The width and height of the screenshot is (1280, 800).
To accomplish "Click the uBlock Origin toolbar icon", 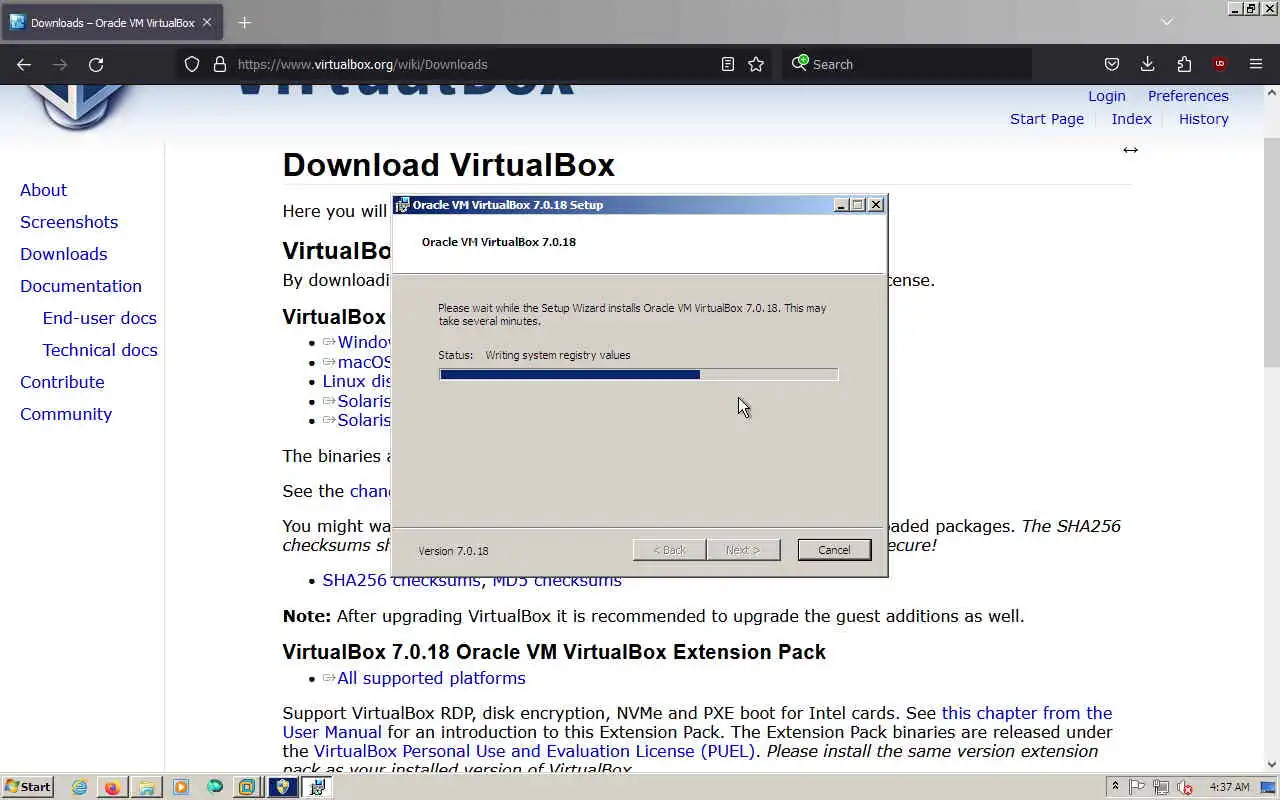I will (x=1220, y=64).
